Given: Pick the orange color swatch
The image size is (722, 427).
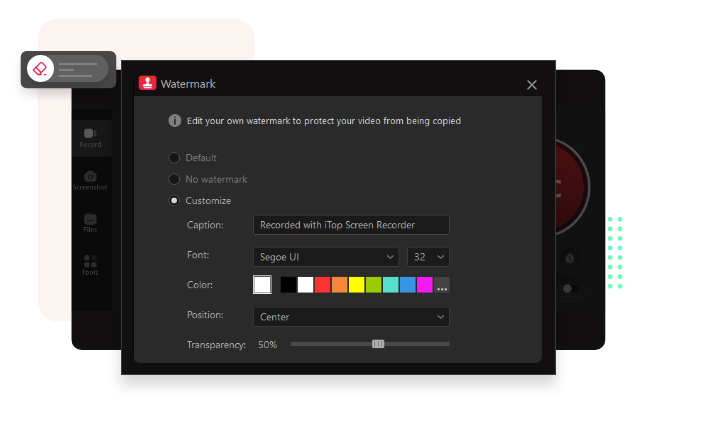Looking at the screenshot, I should tap(339, 285).
